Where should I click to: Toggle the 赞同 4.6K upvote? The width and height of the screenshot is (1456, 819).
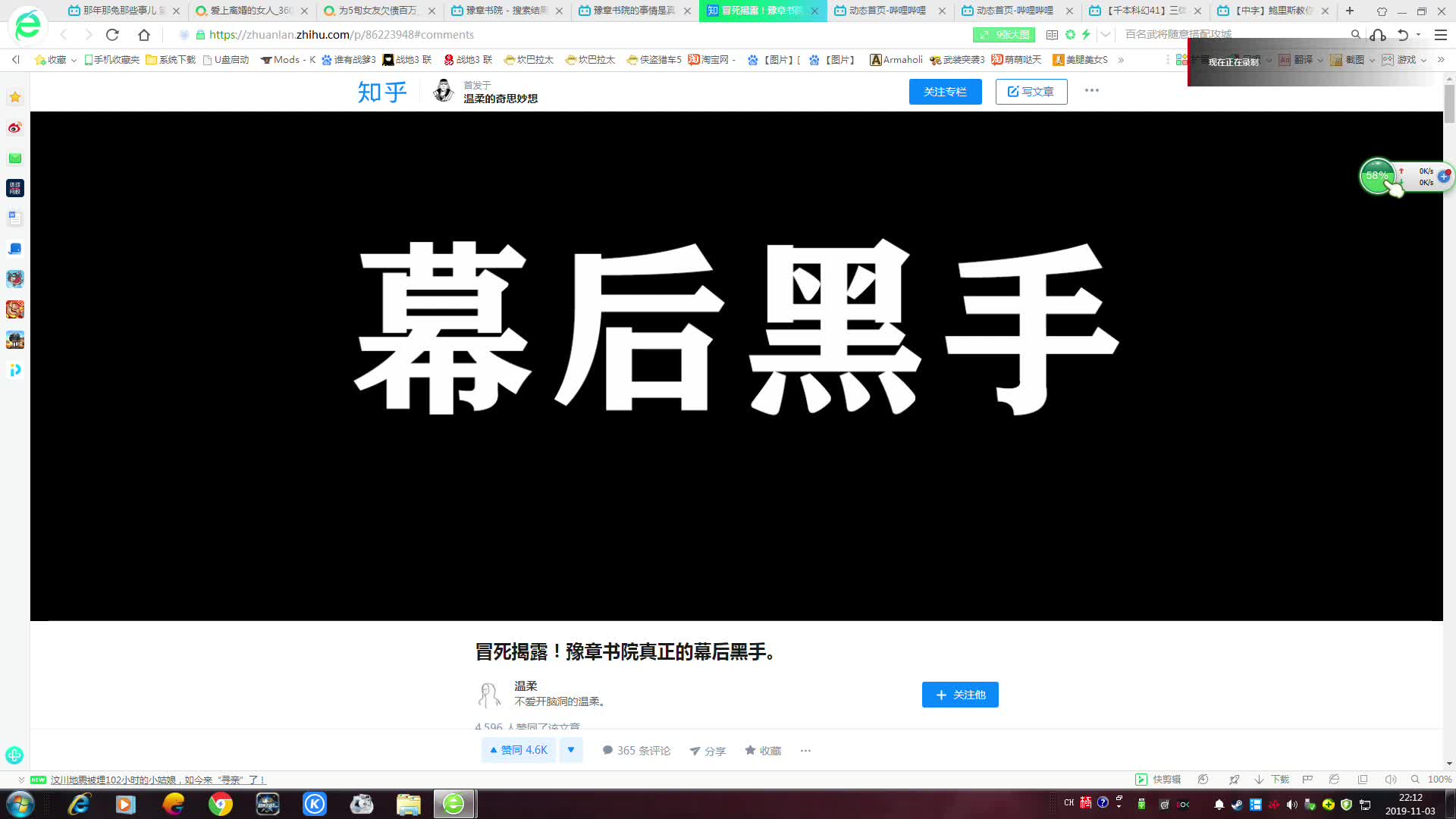pos(518,749)
